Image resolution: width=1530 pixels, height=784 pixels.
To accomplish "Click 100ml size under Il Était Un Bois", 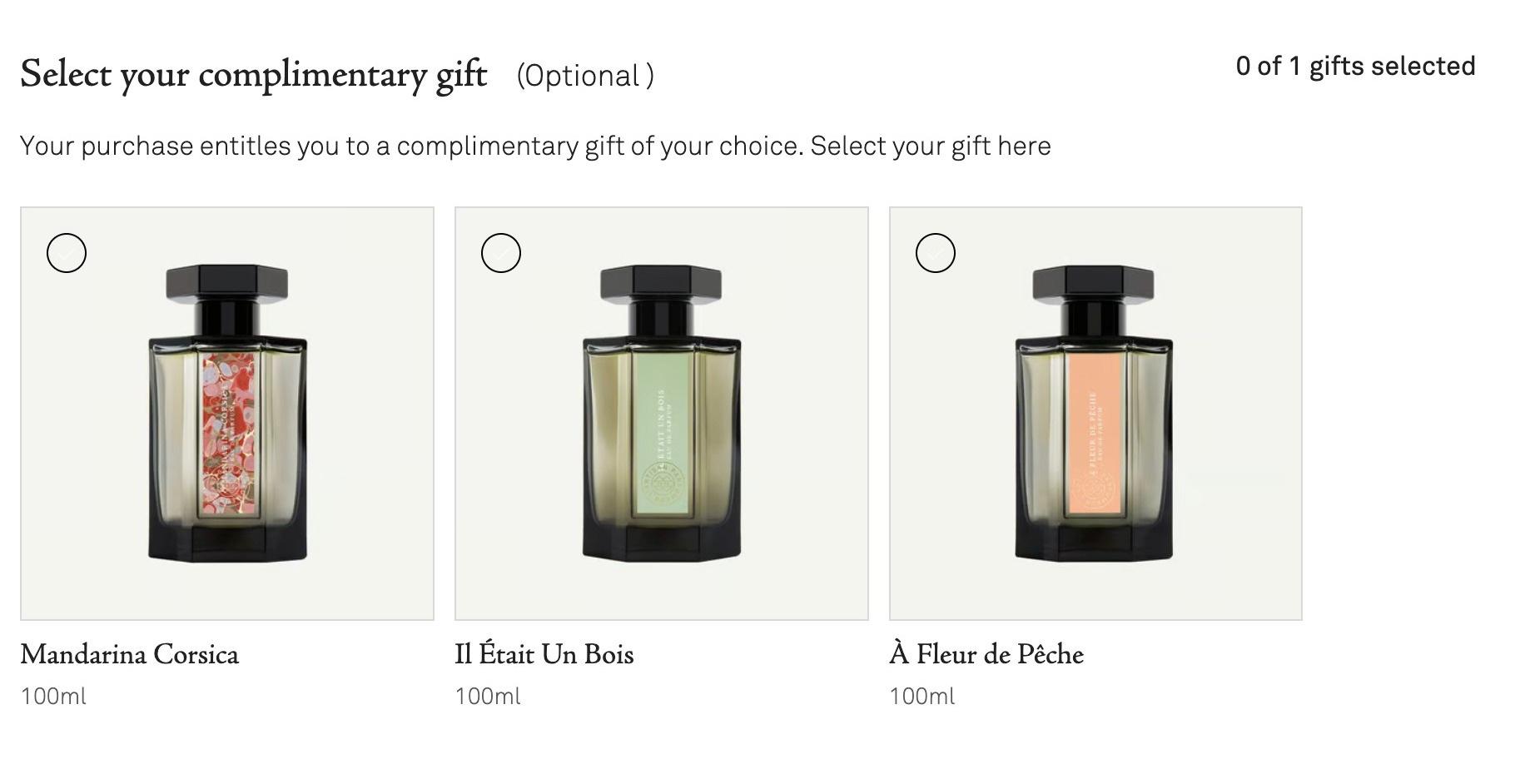I will pyautogui.click(x=488, y=697).
